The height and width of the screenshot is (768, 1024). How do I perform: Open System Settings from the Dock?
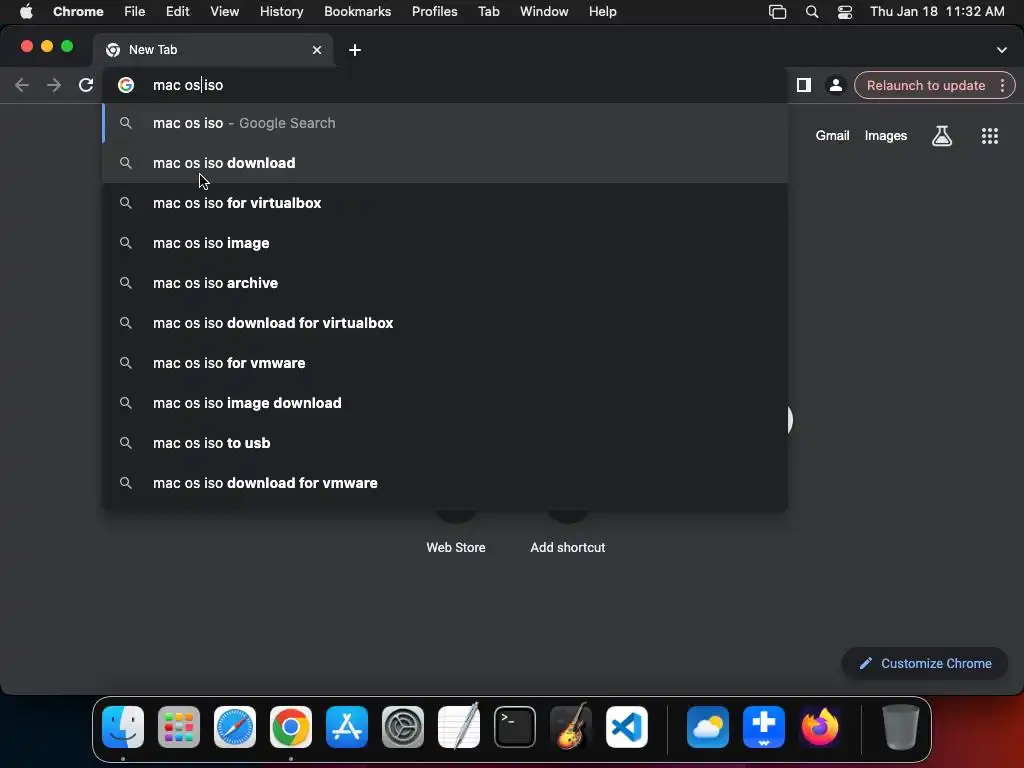click(x=403, y=727)
